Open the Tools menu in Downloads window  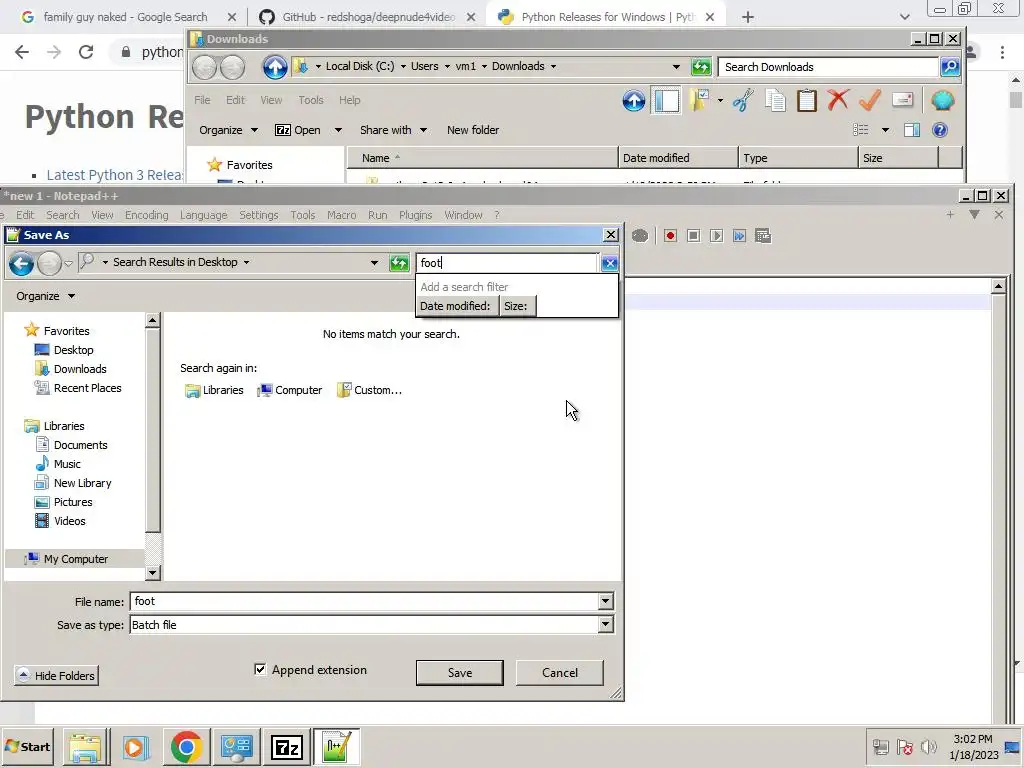point(311,100)
